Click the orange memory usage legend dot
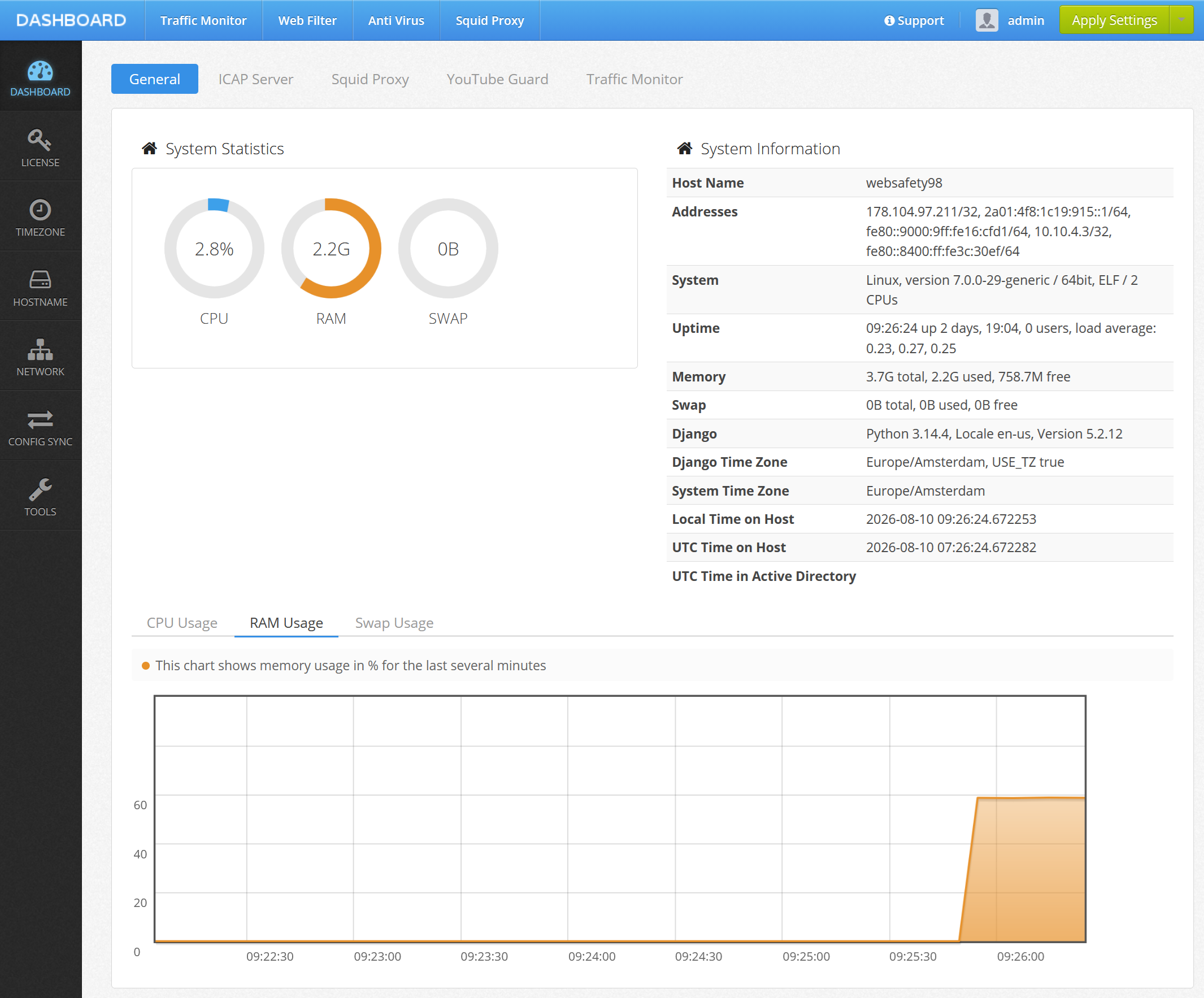The width and height of the screenshot is (1204, 998). (x=146, y=666)
